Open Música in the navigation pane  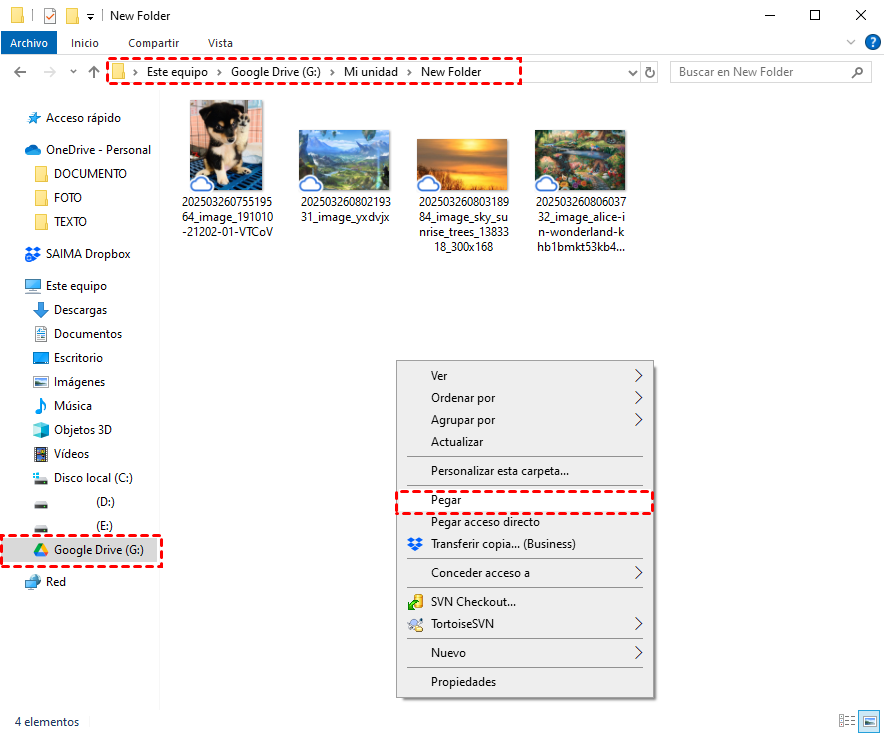[63, 406]
